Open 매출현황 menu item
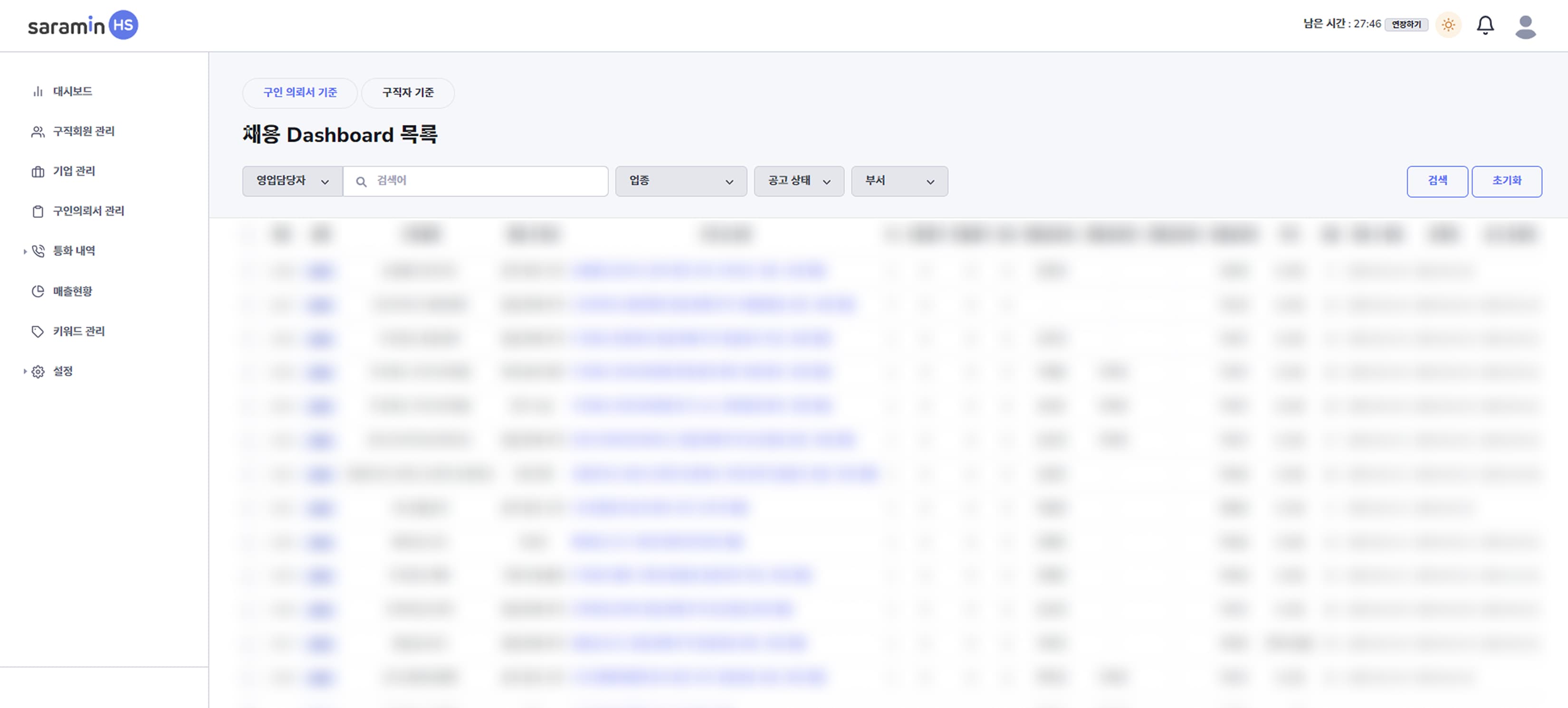 (x=72, y=292)
